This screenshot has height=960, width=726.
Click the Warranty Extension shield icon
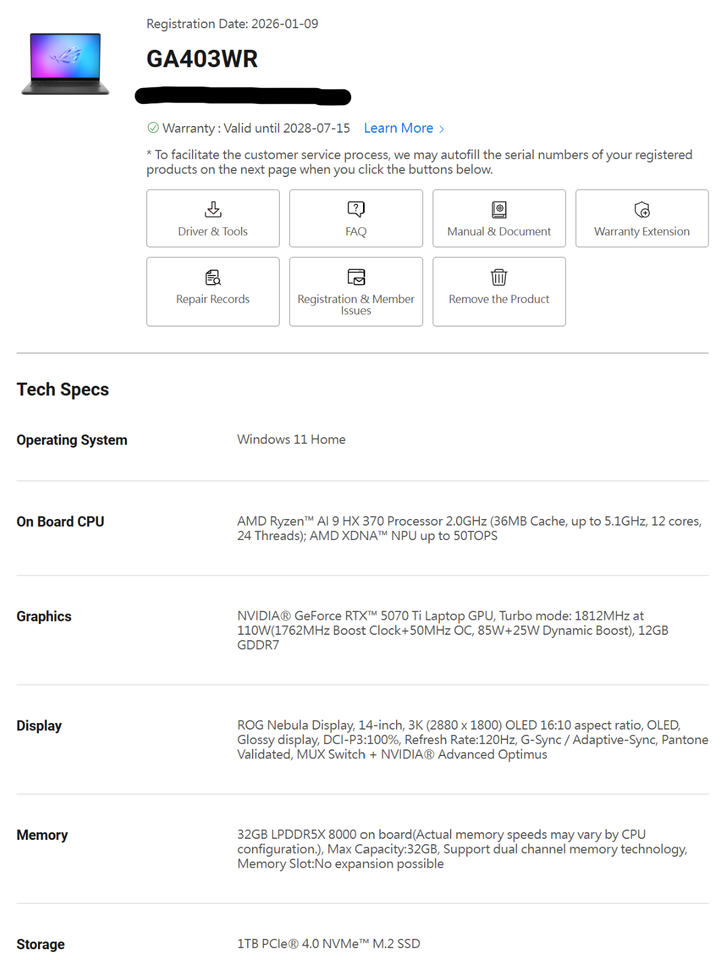(642, 209)
